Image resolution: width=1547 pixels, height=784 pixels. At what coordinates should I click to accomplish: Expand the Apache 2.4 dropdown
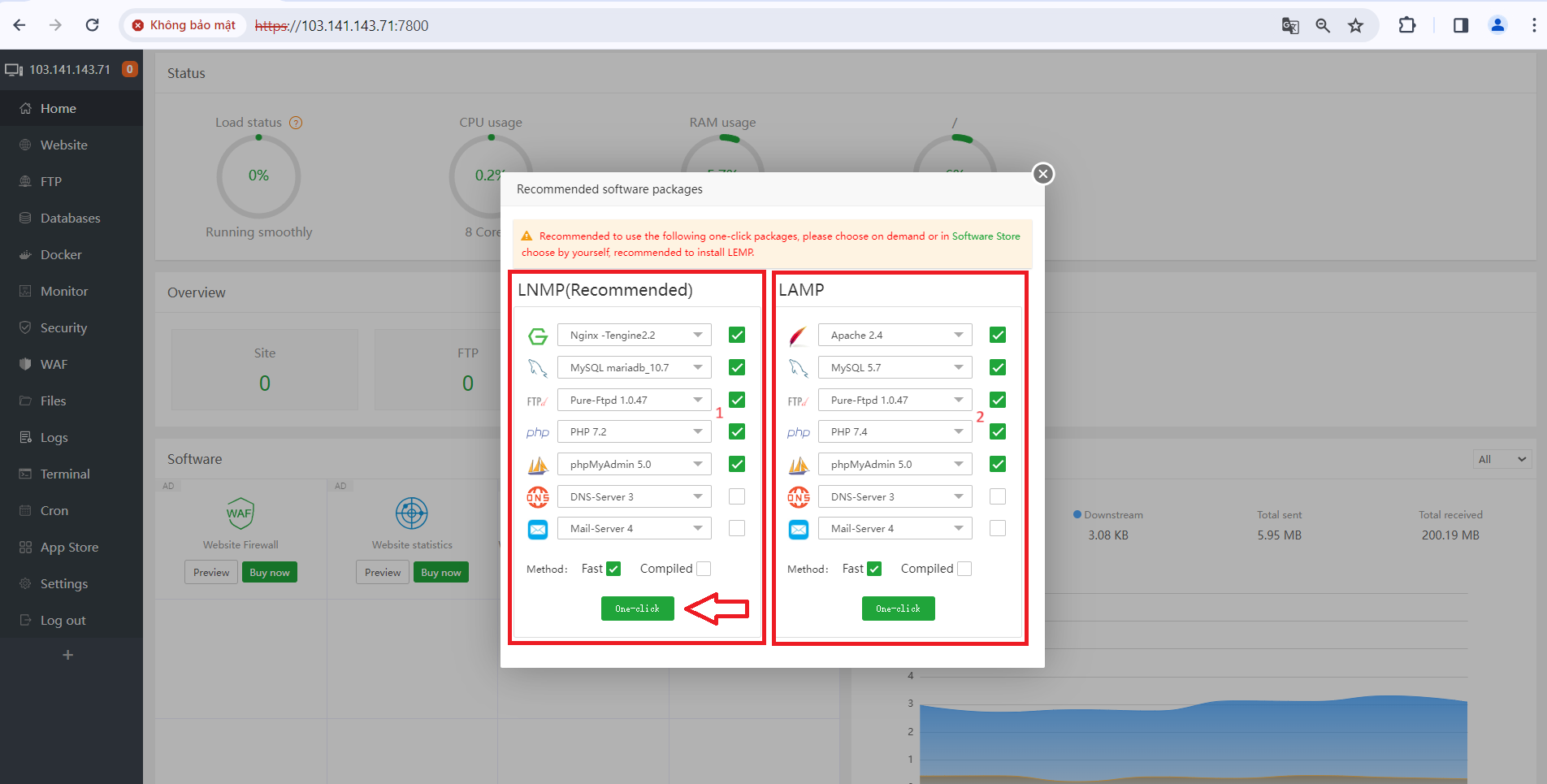click(895, 336)
